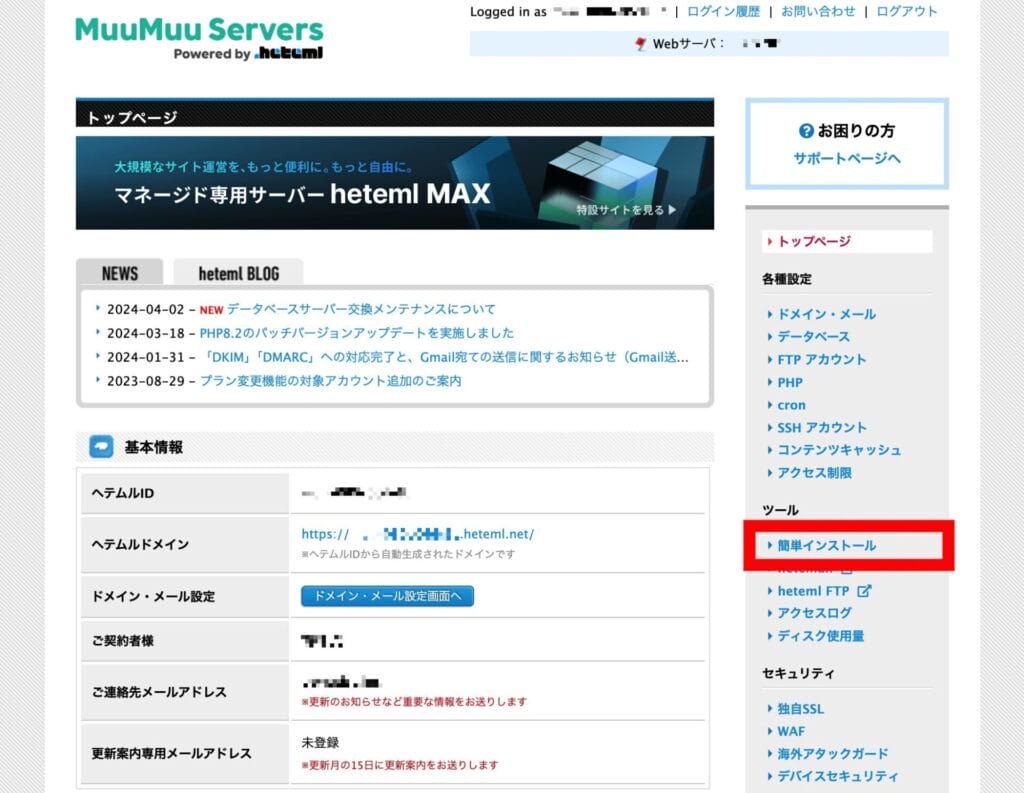Click the 基本情報 section icon

click(x=101, y=447)
